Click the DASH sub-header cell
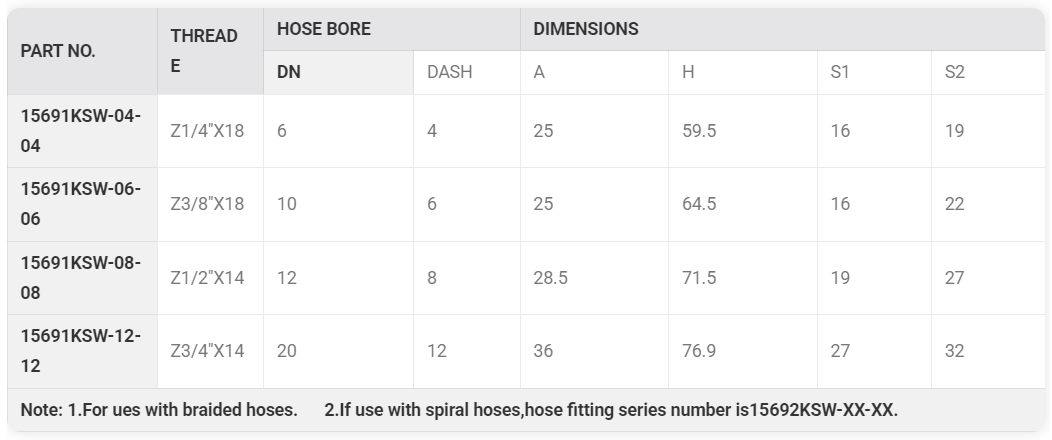The image size is (1052, 440). [x=449, y=73]
